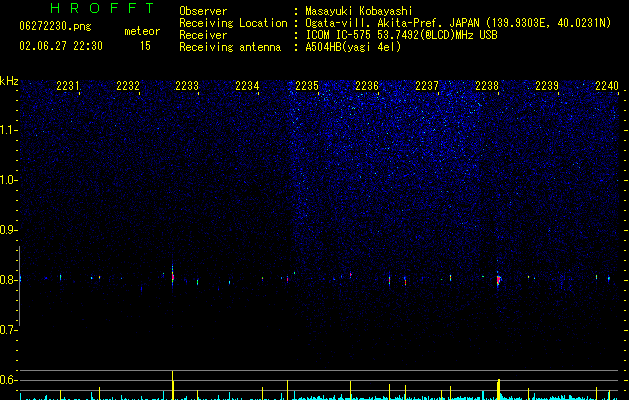Click the 2234 time marker
This screenshot has width=629, height=400.
click(247, 86)
